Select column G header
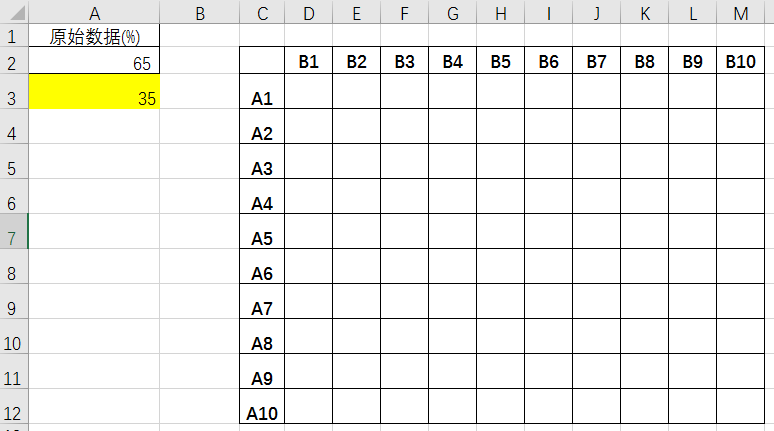The height and width of the screenshot is (431, 774). [453, 12]
